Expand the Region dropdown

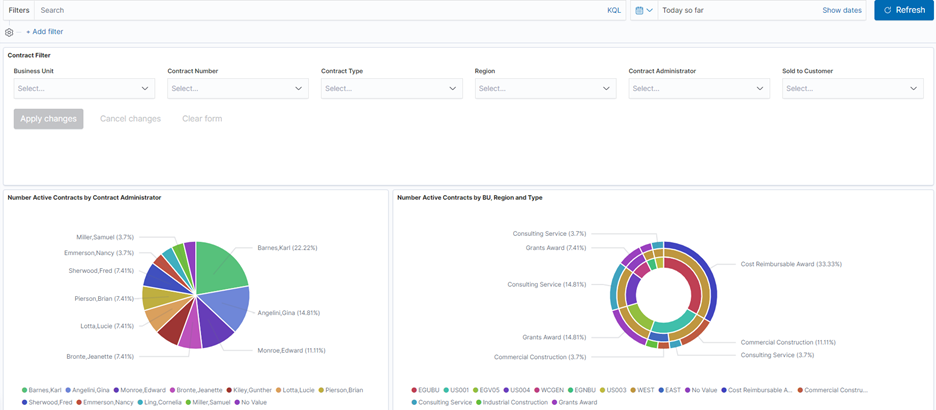coord(546,88)
